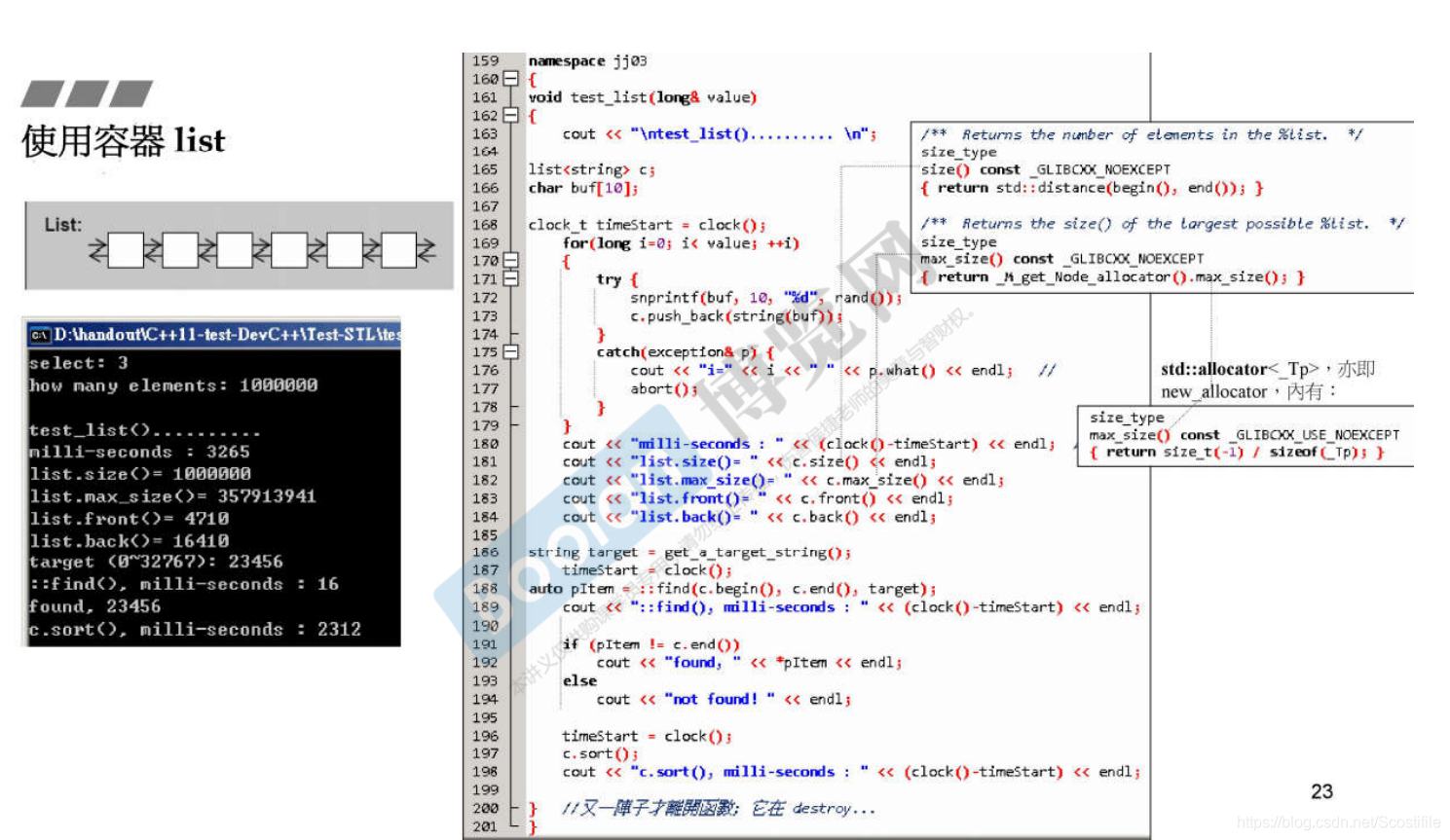Click the 'catch(exception& p)' line
The image size is (1450, 840).
click(686, 352)
